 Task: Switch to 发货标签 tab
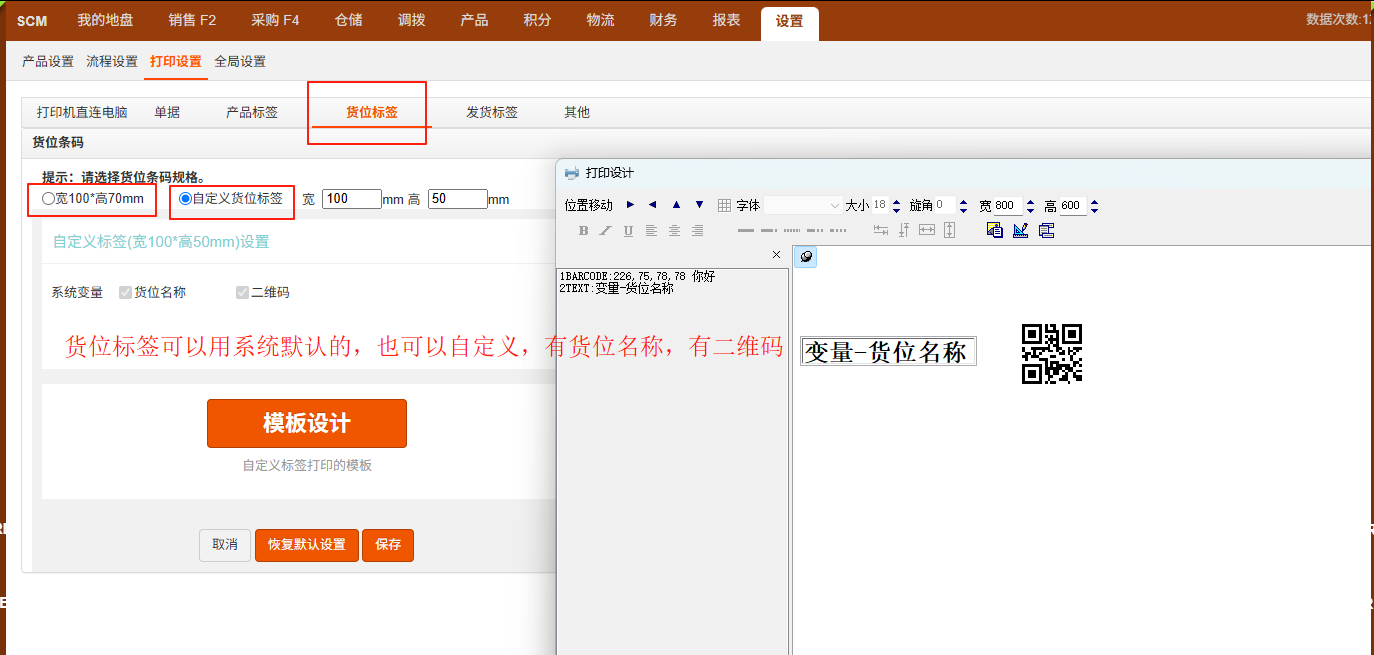492,112
